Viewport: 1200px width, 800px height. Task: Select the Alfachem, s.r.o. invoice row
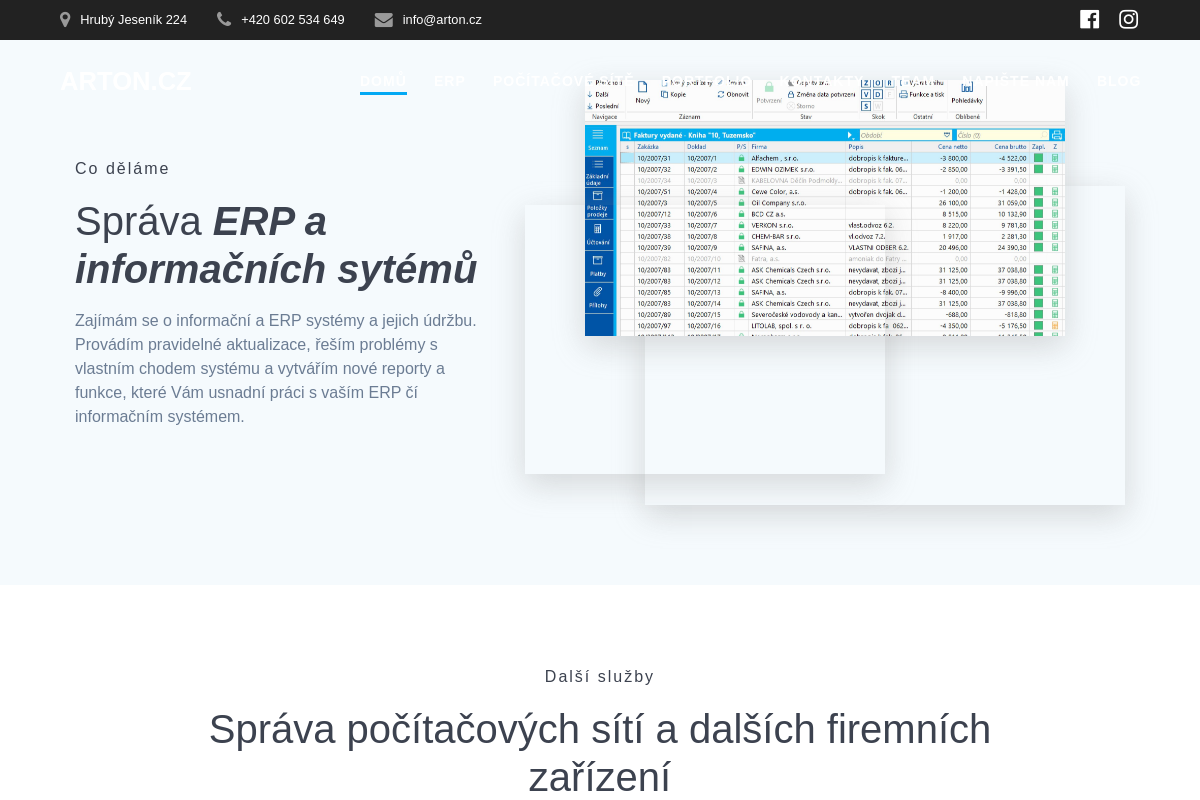[842, 158]
